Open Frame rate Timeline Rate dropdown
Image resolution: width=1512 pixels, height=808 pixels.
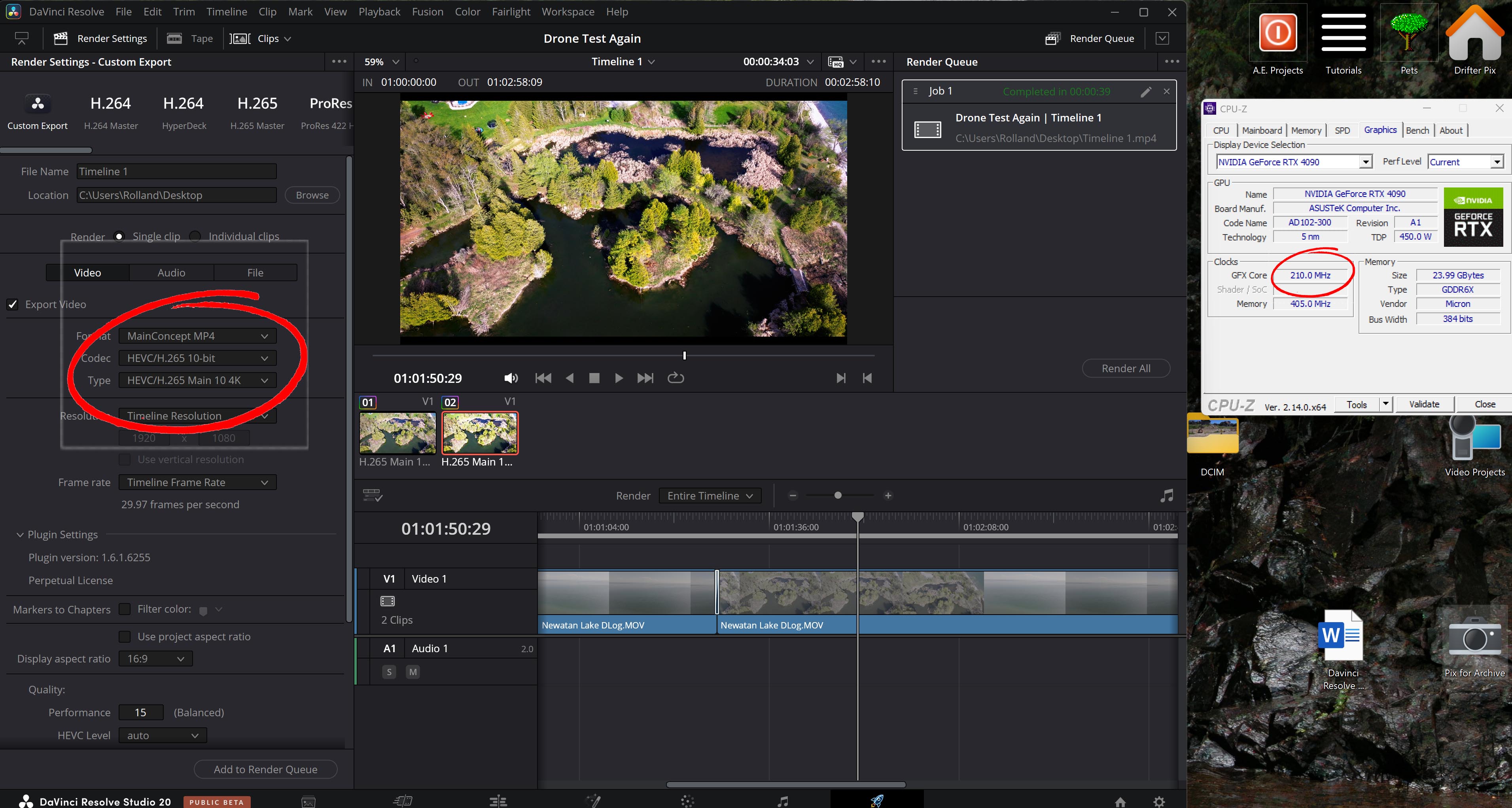click(197, 483)
